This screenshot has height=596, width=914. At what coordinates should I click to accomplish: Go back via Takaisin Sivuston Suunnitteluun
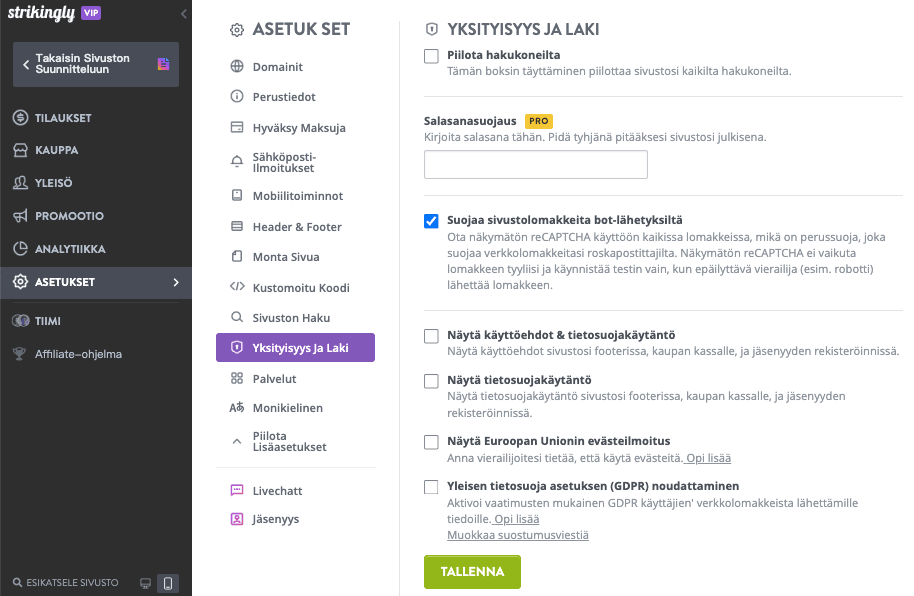point(95,64)
